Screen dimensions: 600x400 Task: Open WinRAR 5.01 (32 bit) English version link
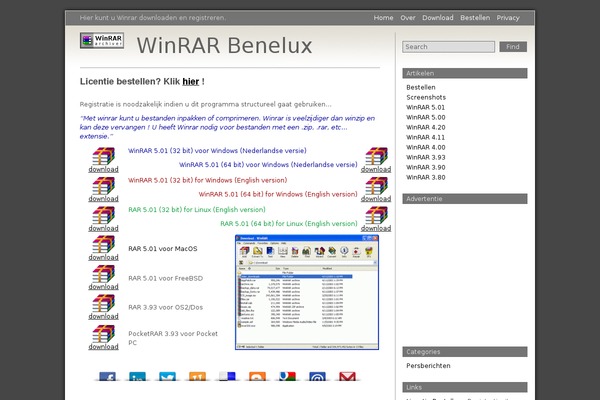[207, 180]
